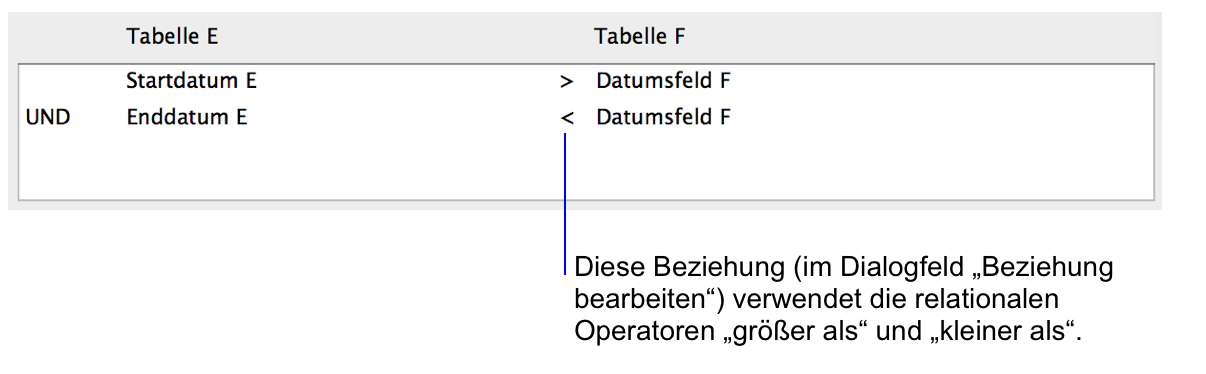
Task: Click the Tabelle E column header
Action: [x=172, y=37]
